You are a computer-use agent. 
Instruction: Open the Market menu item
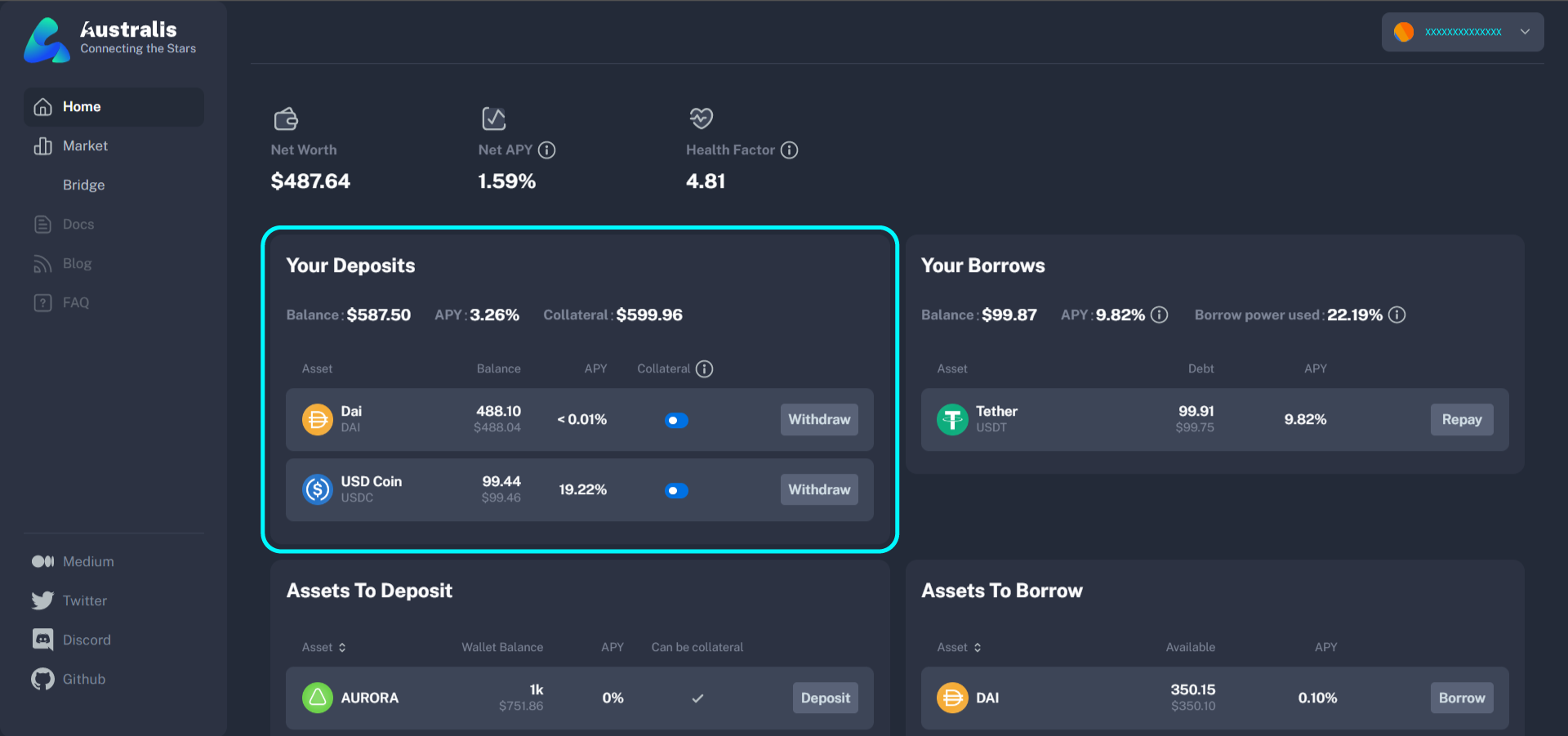tap(114, 146)
